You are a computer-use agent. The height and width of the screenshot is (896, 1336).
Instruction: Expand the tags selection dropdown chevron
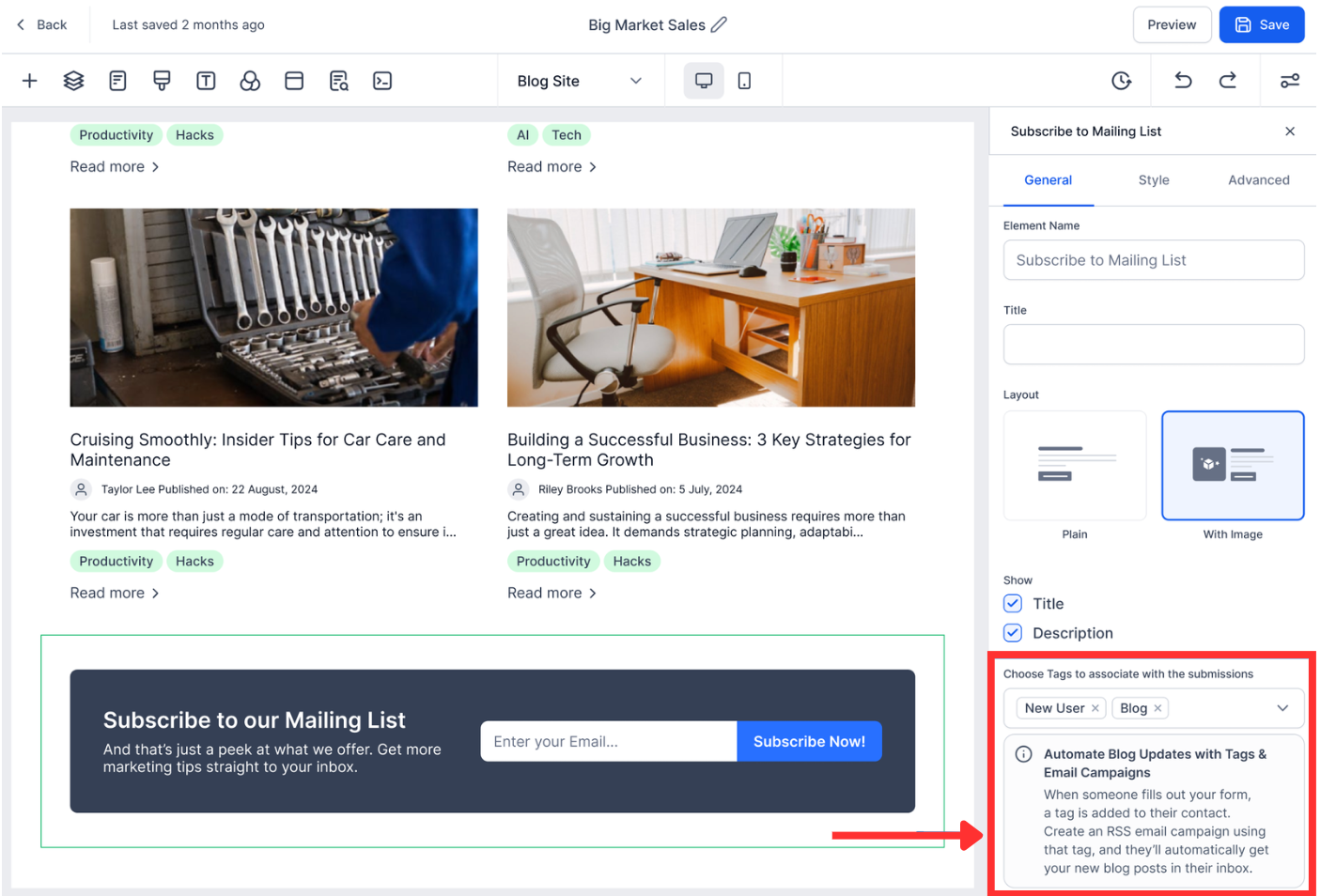click(1282, 708)
